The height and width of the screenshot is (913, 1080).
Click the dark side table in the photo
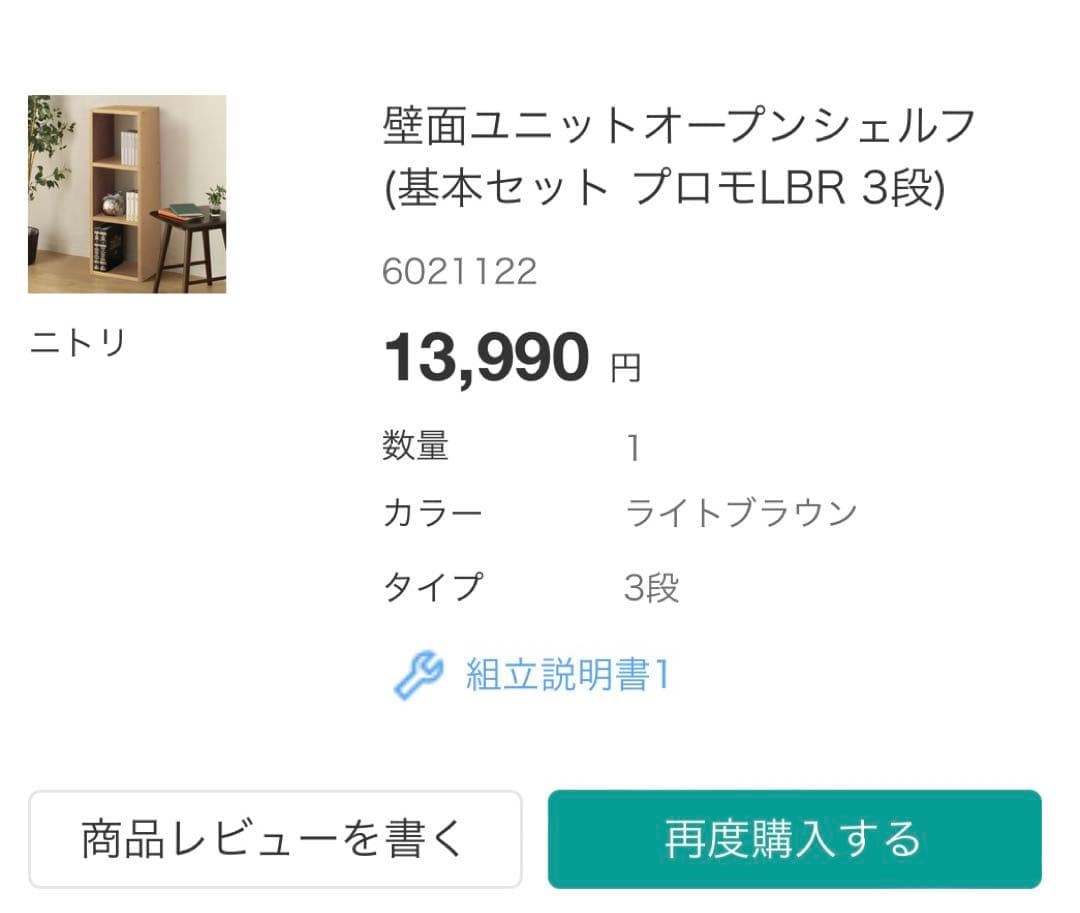click(190, 245)
